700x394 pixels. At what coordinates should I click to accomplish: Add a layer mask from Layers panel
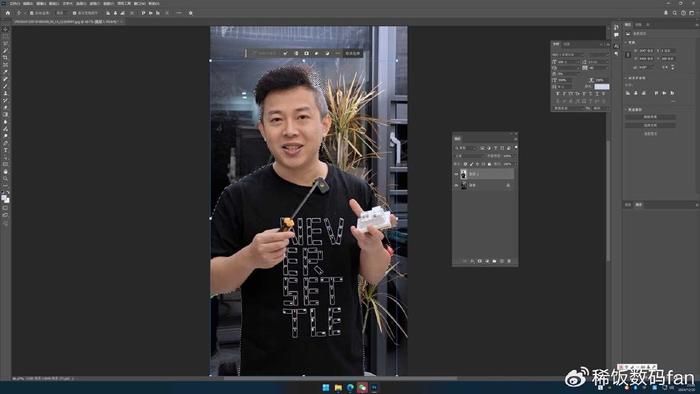(x=479, y=261)
